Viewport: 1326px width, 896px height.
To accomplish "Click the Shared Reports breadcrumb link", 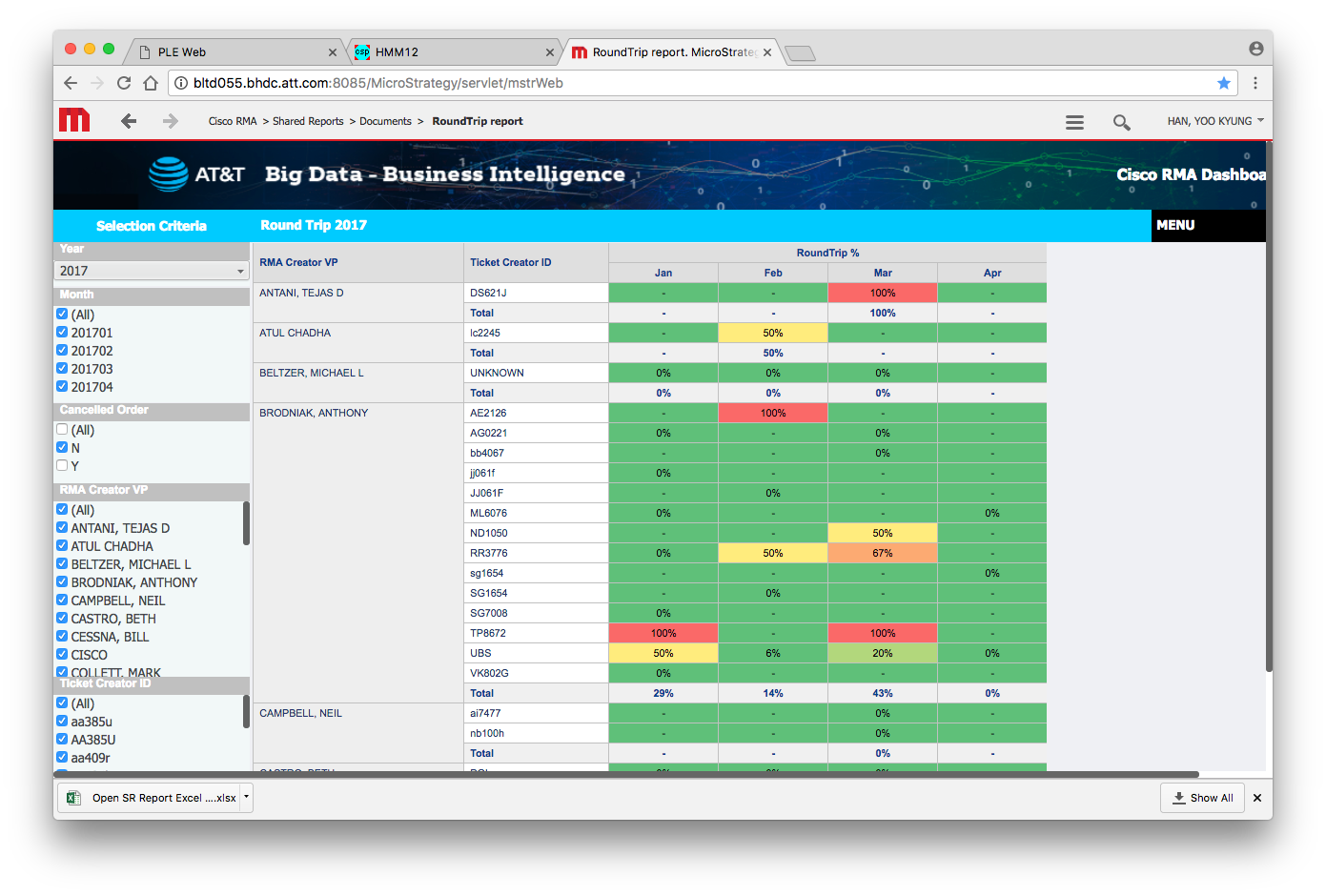I will tap(308, 121).
